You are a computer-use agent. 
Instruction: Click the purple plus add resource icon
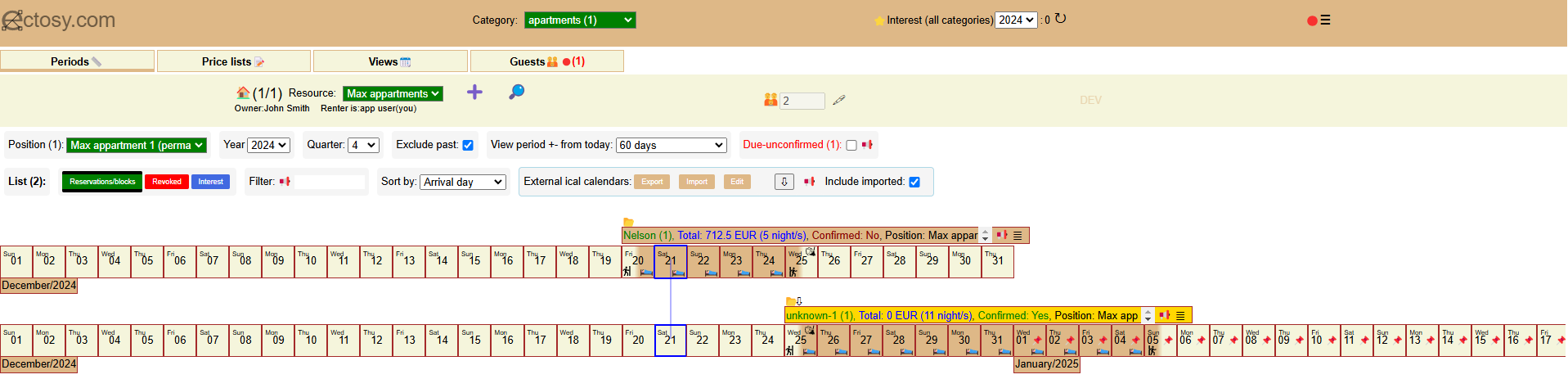coord(474,92)
